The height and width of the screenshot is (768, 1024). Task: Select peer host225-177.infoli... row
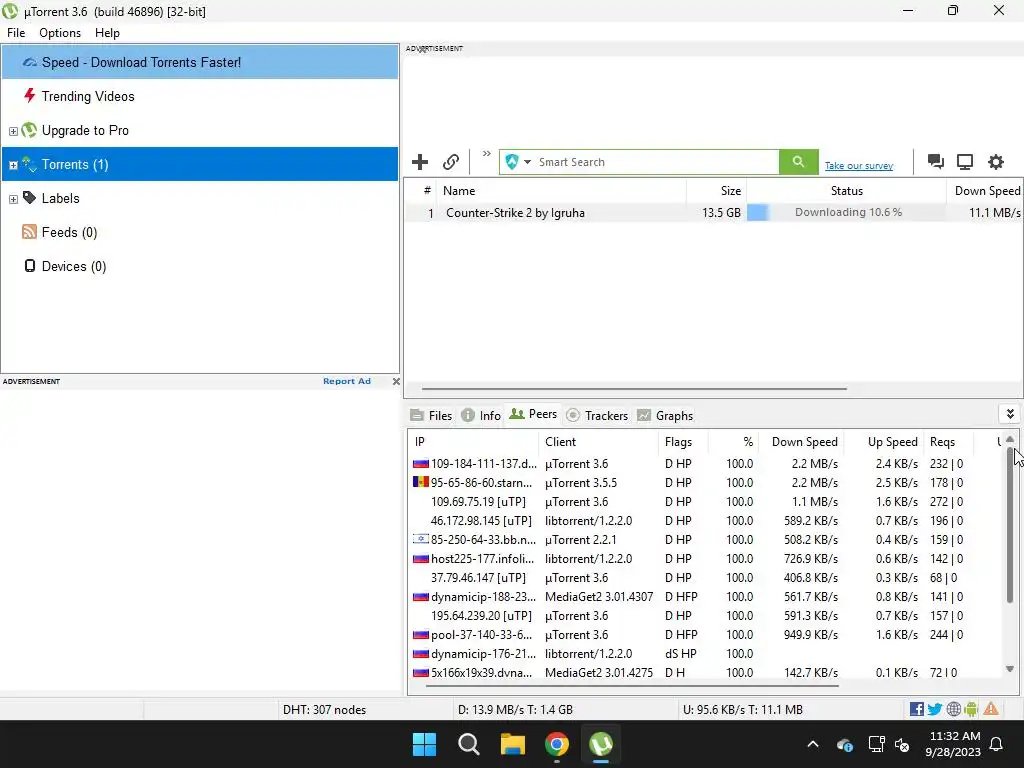[x=705, y=558]
